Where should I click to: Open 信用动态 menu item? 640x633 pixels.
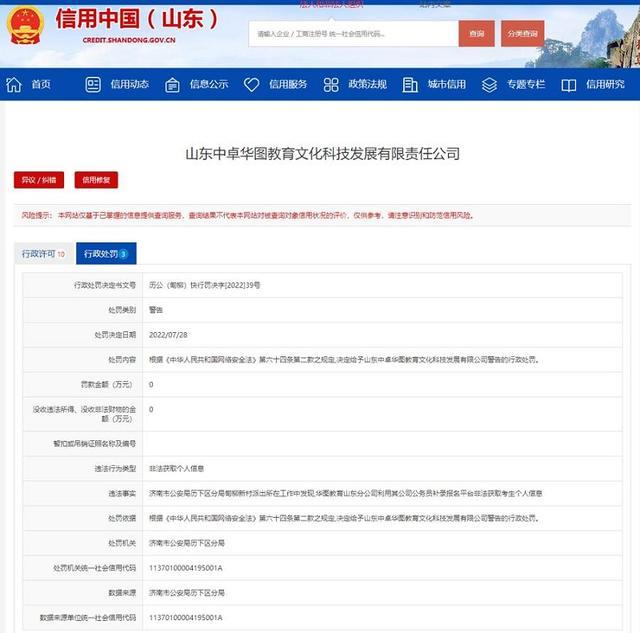pos(129,84)
